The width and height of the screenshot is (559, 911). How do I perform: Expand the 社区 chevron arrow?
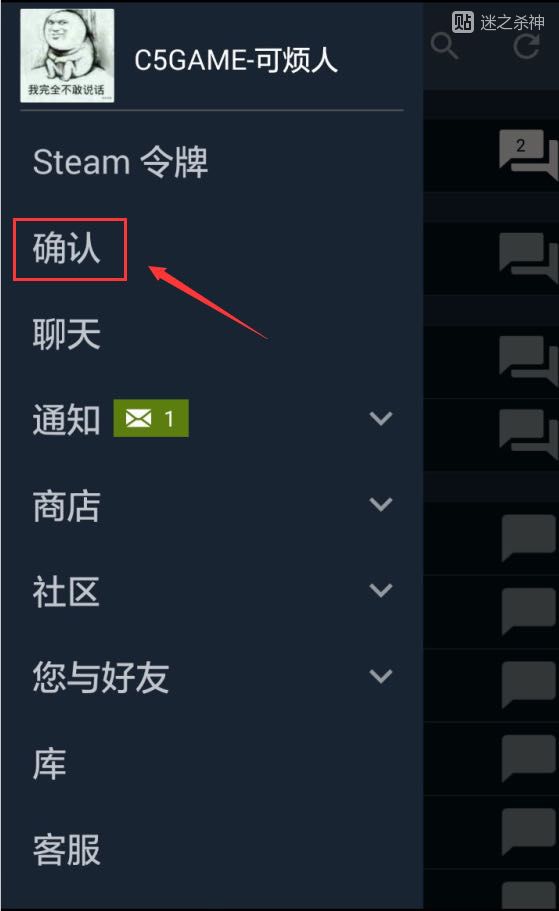point(381,590)
